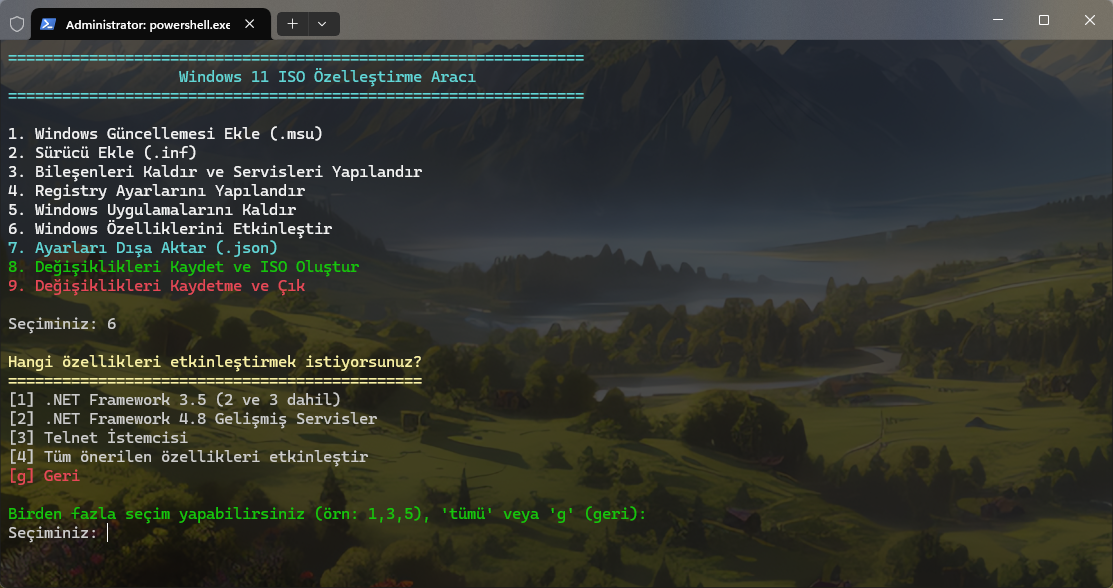Click the empty "Seçiminiz:" prompt at cursor
1113x588 pixels.
58,533
